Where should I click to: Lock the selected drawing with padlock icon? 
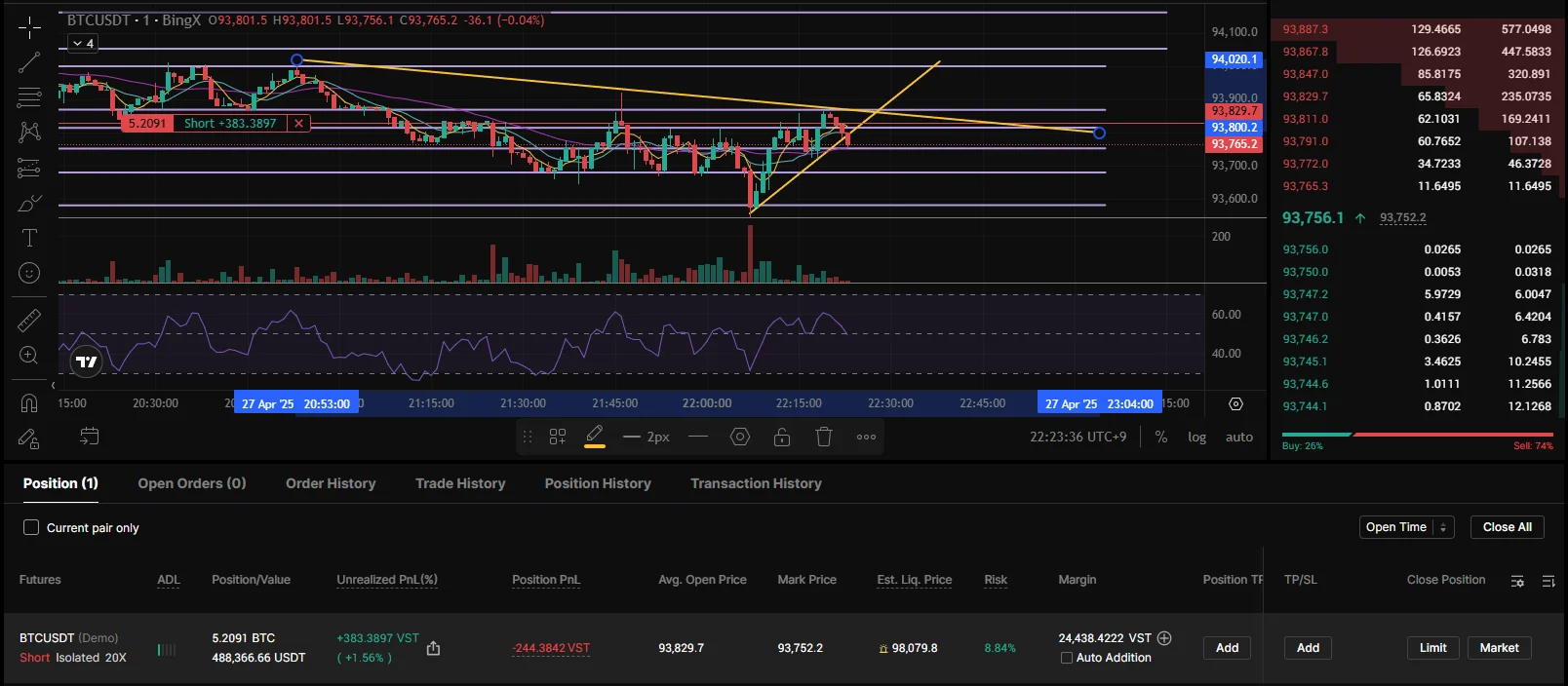tap(782, 437)
